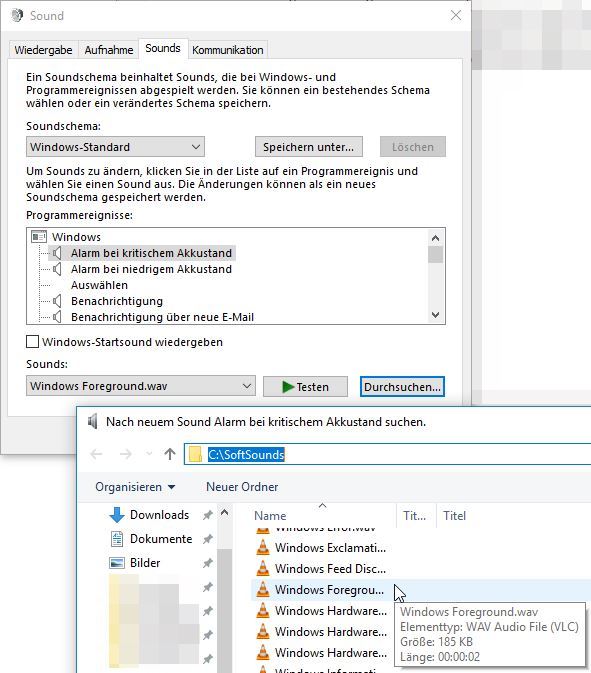The image size is (591, 673).
Task: Open Dokumente in the navigation pane
Action: pos(161,539)
